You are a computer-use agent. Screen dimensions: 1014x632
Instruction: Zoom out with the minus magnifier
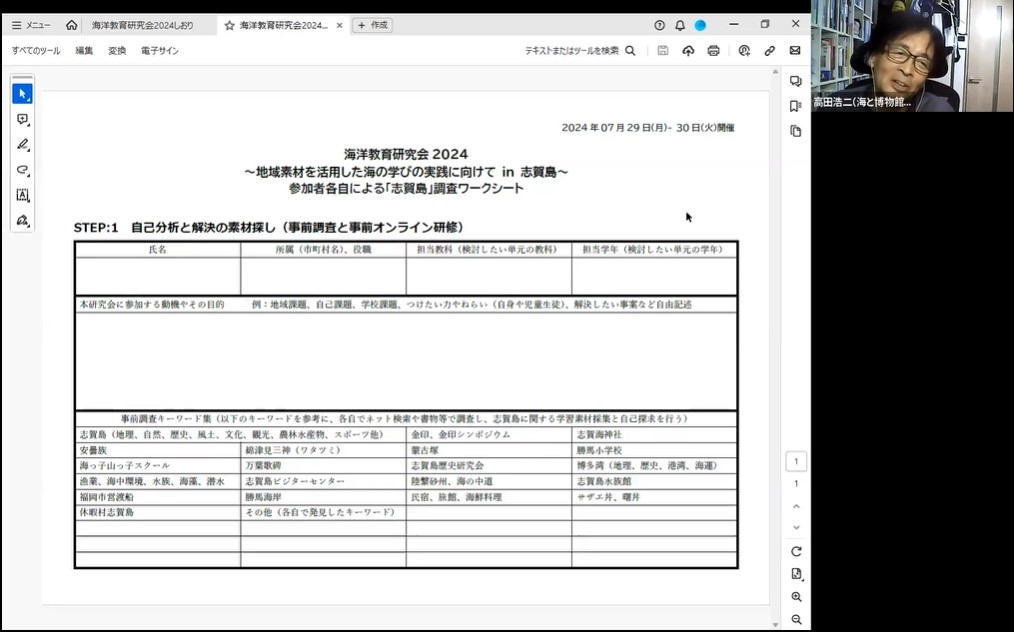[x=796, y=620]
